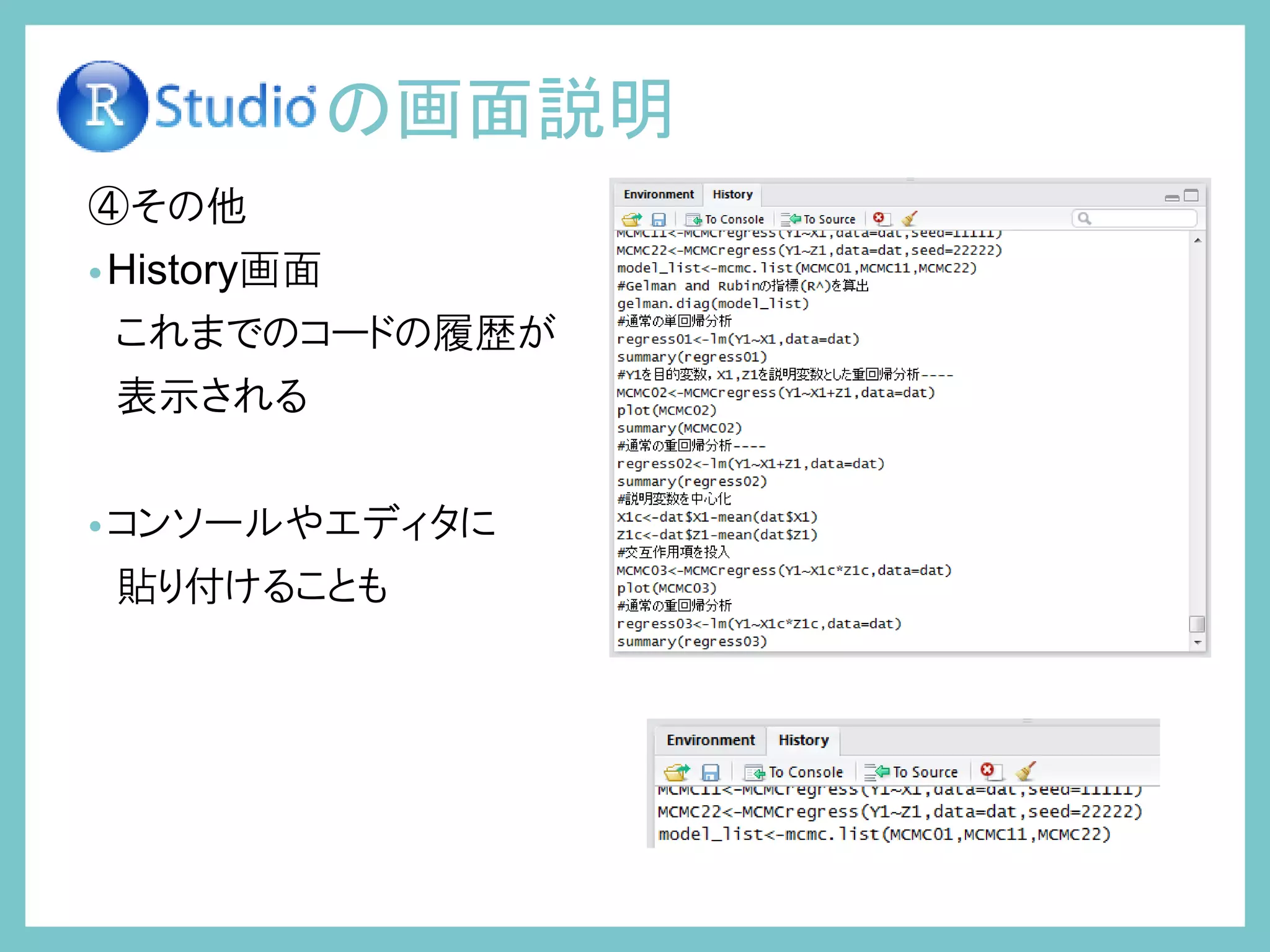
Task: Click the open folder icon in lower panel
Action: (677, 772)
